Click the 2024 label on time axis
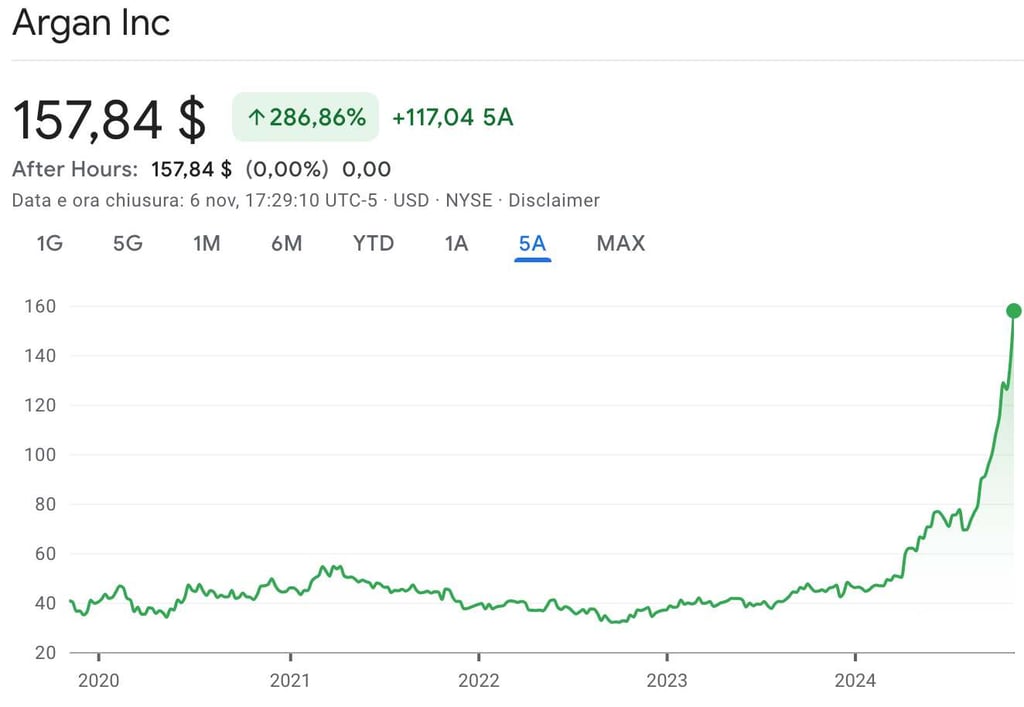 856,682
